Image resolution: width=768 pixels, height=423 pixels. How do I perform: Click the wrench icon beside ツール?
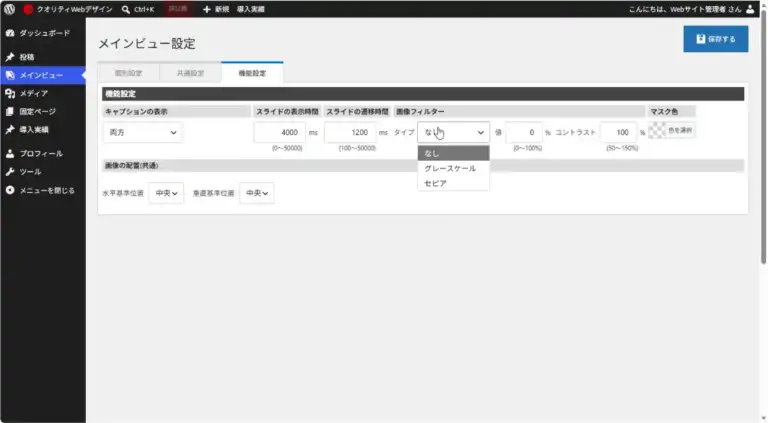pyautogui.click(x=10, y=171)
